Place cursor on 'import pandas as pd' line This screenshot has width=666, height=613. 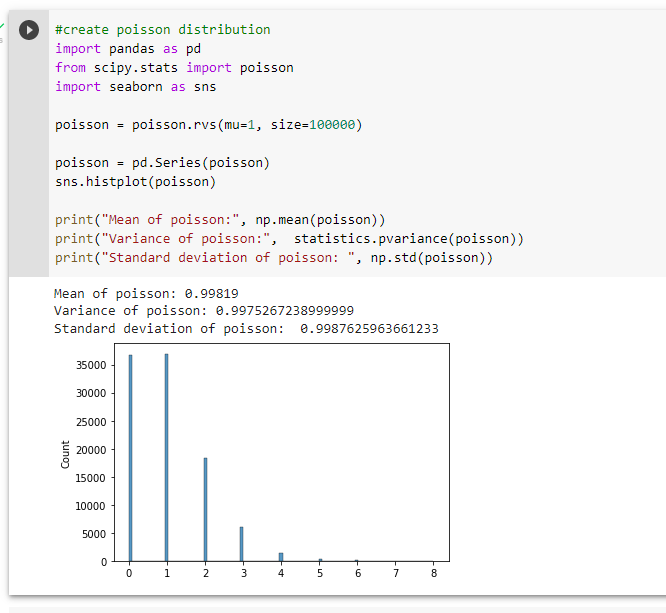tap(128, 49)
